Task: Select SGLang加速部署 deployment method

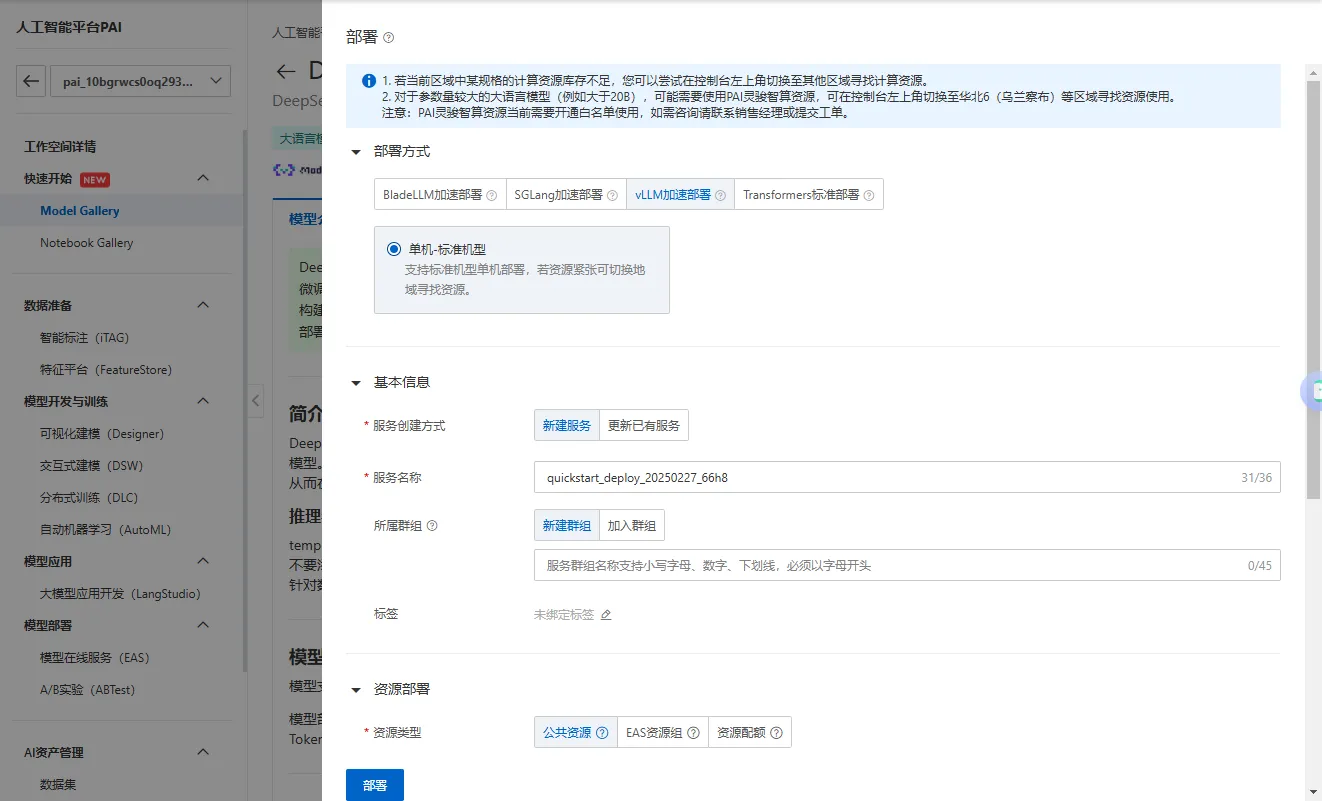Action: pos(566,195)
